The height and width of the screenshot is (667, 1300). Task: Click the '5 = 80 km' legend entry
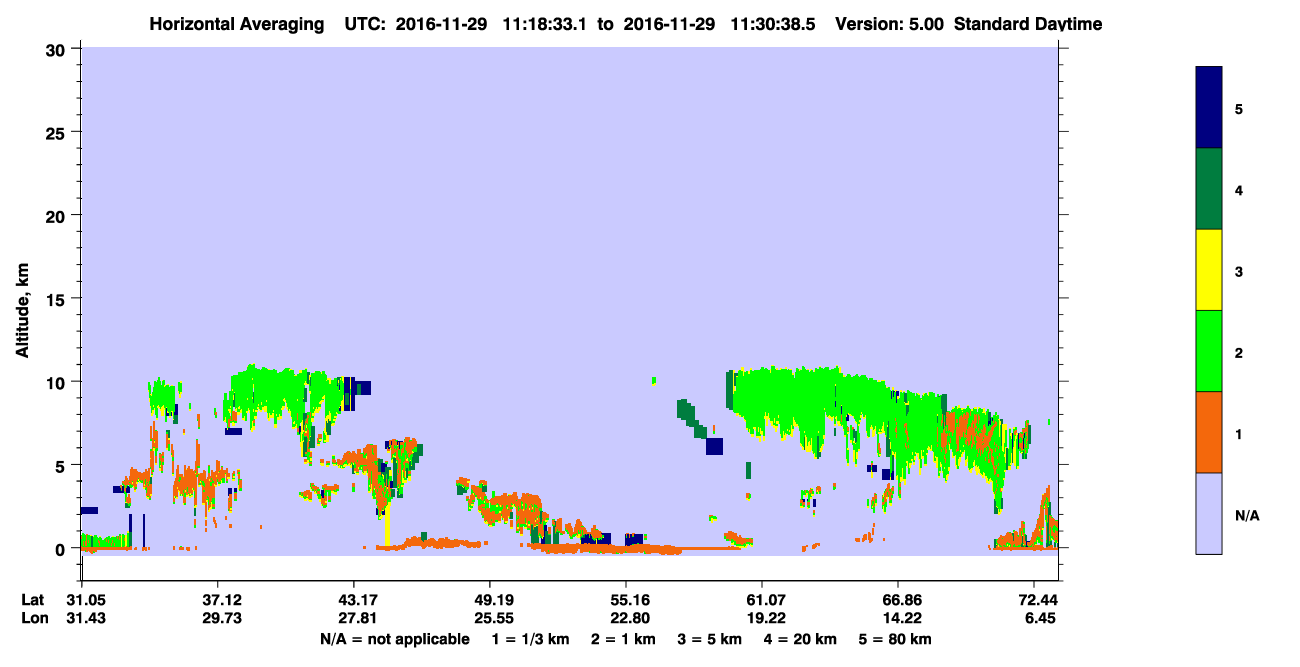point(895,639)
